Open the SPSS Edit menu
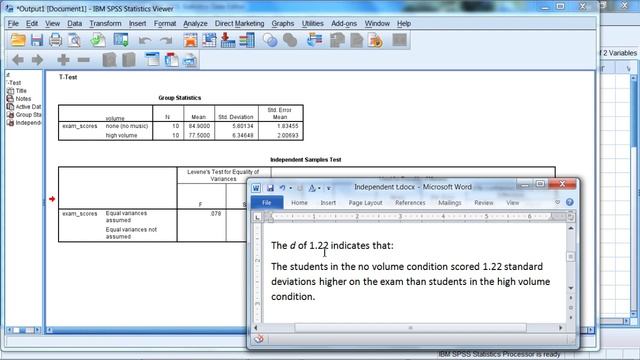Screen dimensions: 640x360 click(x=32, y=24)
